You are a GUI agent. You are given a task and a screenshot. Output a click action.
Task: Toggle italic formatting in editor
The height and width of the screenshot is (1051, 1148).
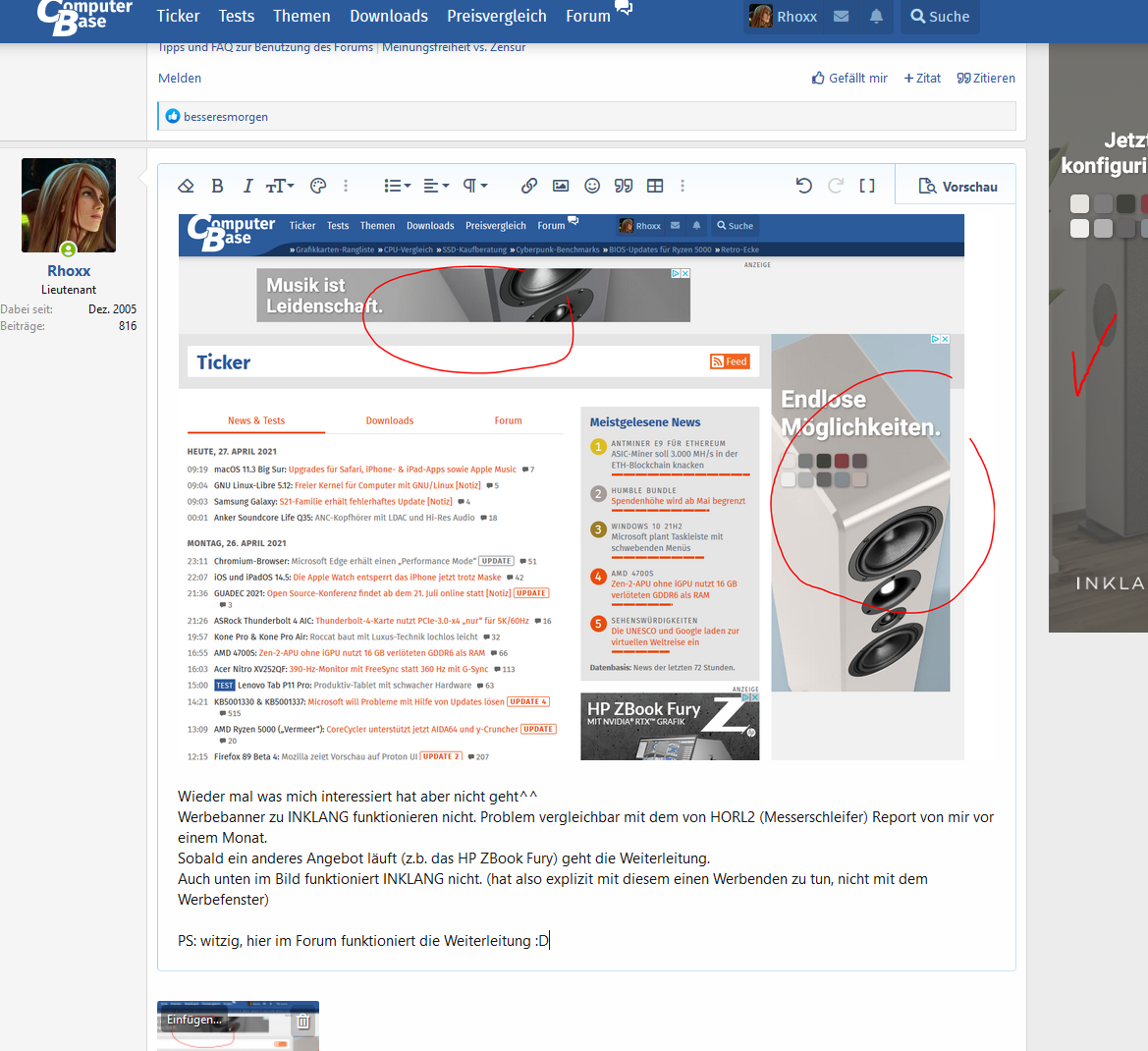click(x=247, y=186)
